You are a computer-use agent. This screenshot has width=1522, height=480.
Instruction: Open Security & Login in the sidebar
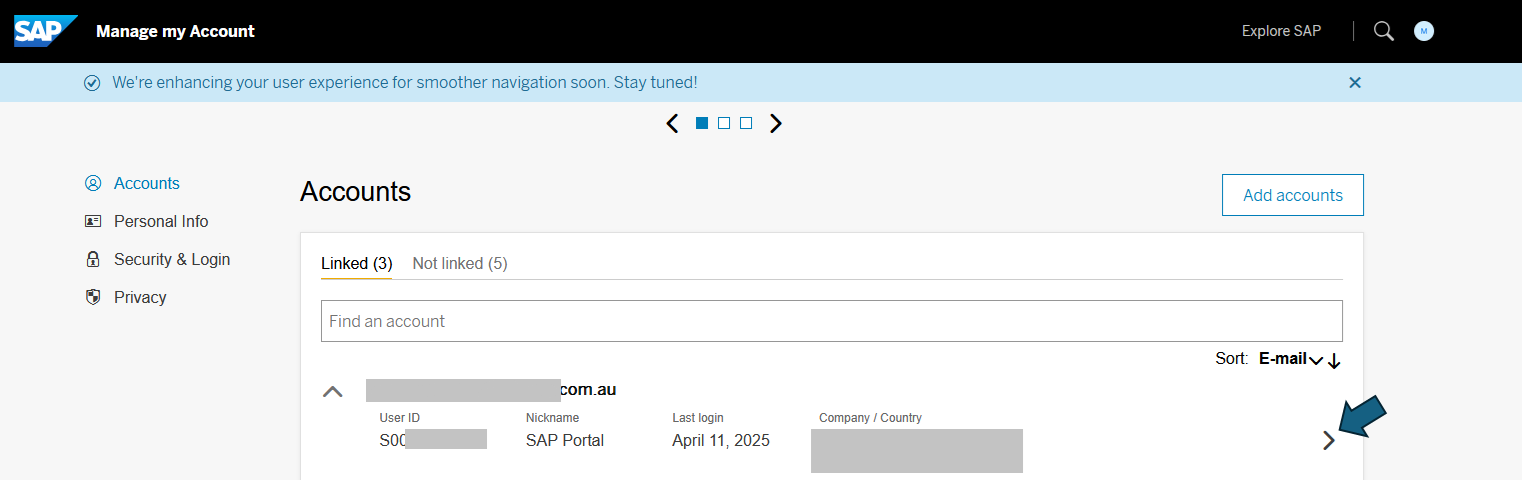(x=172, y=259)
